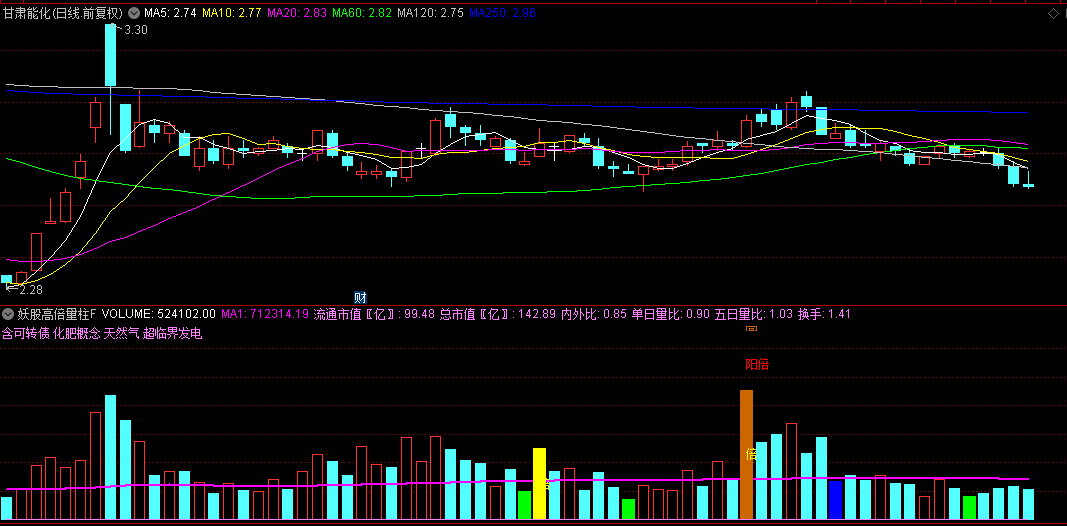Click the 妖股高倍量柱F indicator name

[57, 314]
